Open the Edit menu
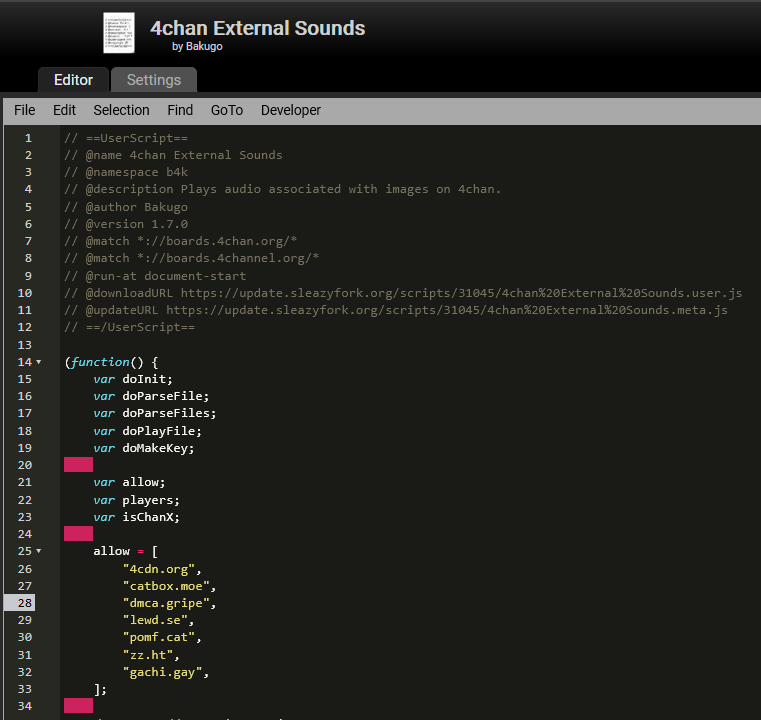The image size is (761, 720). click(x=65, y=110)
